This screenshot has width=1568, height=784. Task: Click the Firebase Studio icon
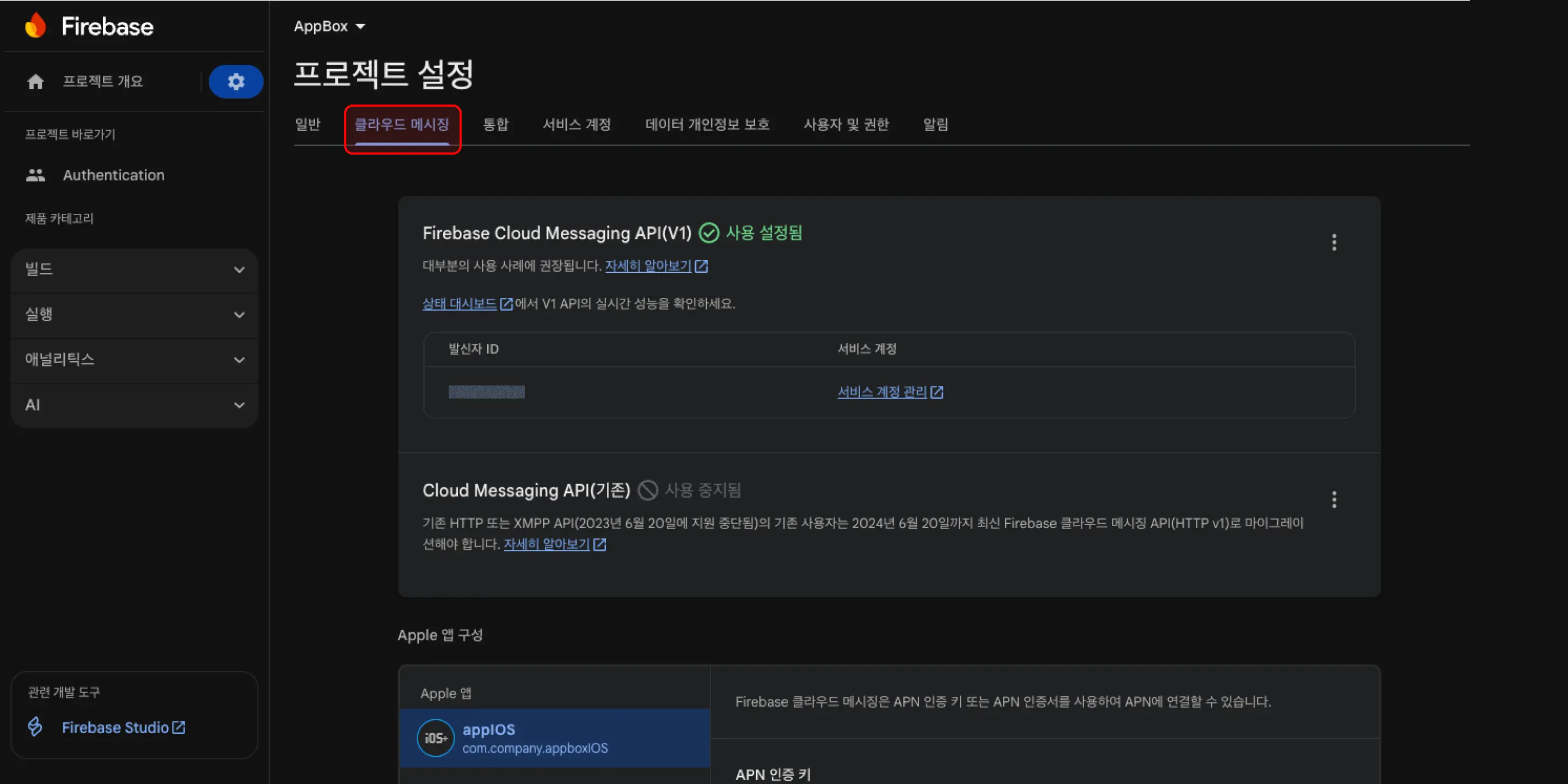click(35, 727)
